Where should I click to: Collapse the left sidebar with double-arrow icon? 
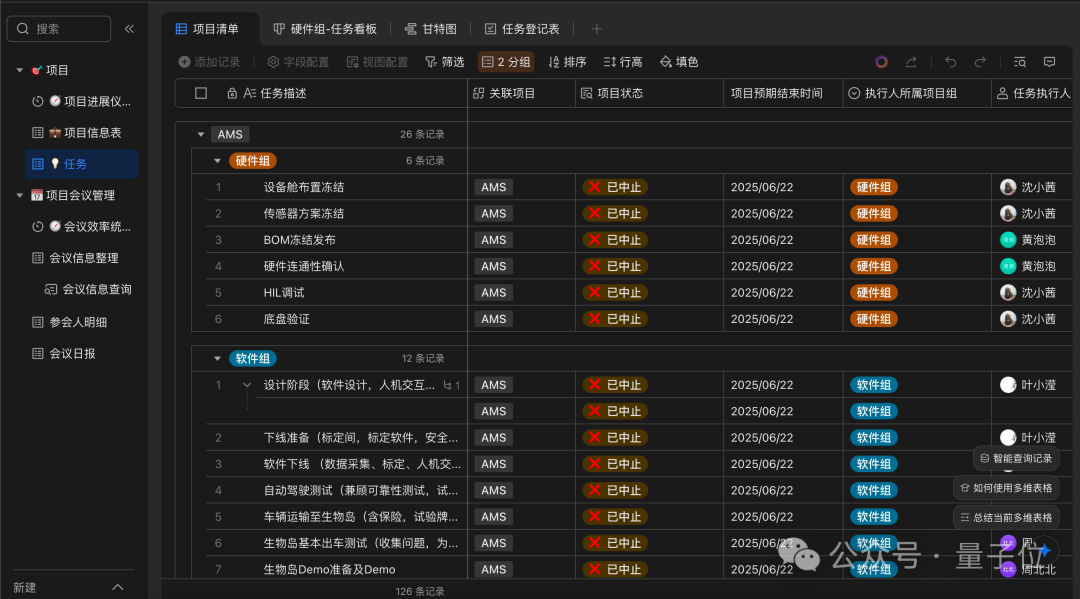[129, 29]
